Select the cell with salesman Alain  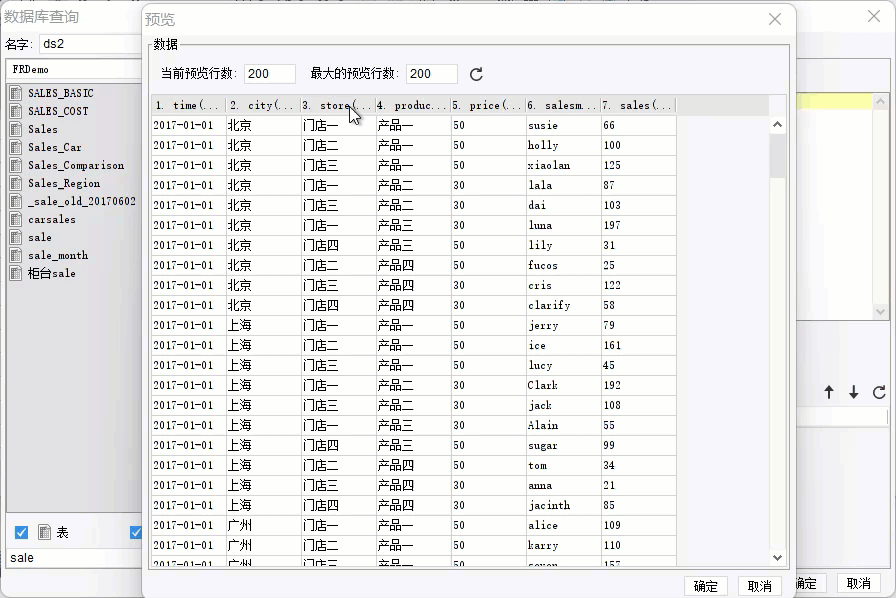pos(563,425)
